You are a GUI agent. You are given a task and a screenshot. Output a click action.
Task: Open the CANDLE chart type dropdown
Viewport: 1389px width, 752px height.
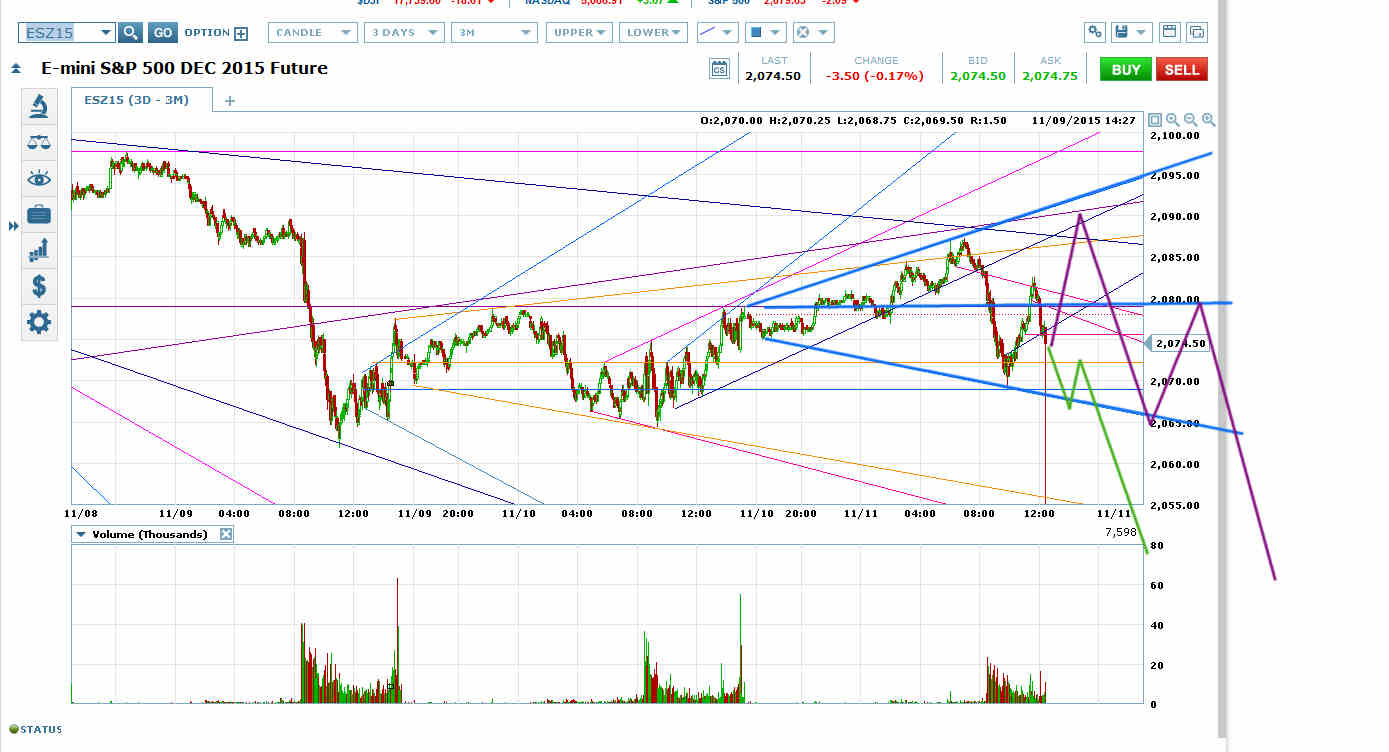(313, 33)
